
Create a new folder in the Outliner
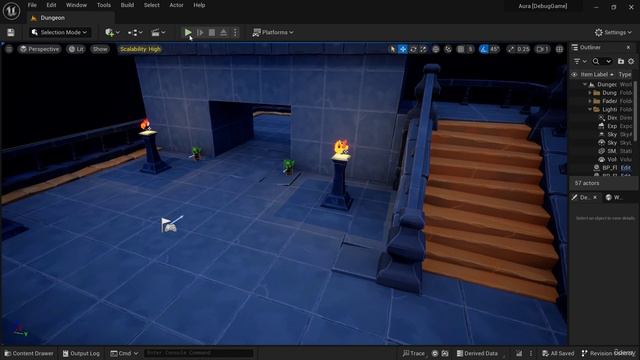click(621, 62)
